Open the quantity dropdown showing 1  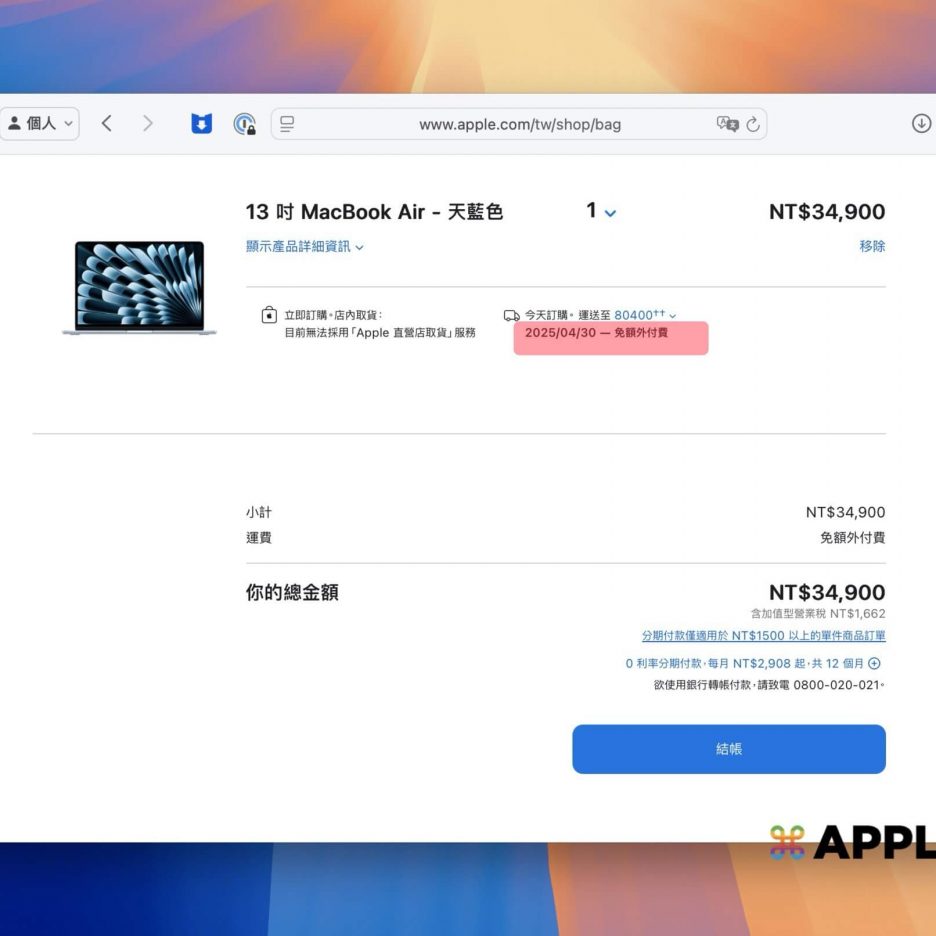click(601, 212)
